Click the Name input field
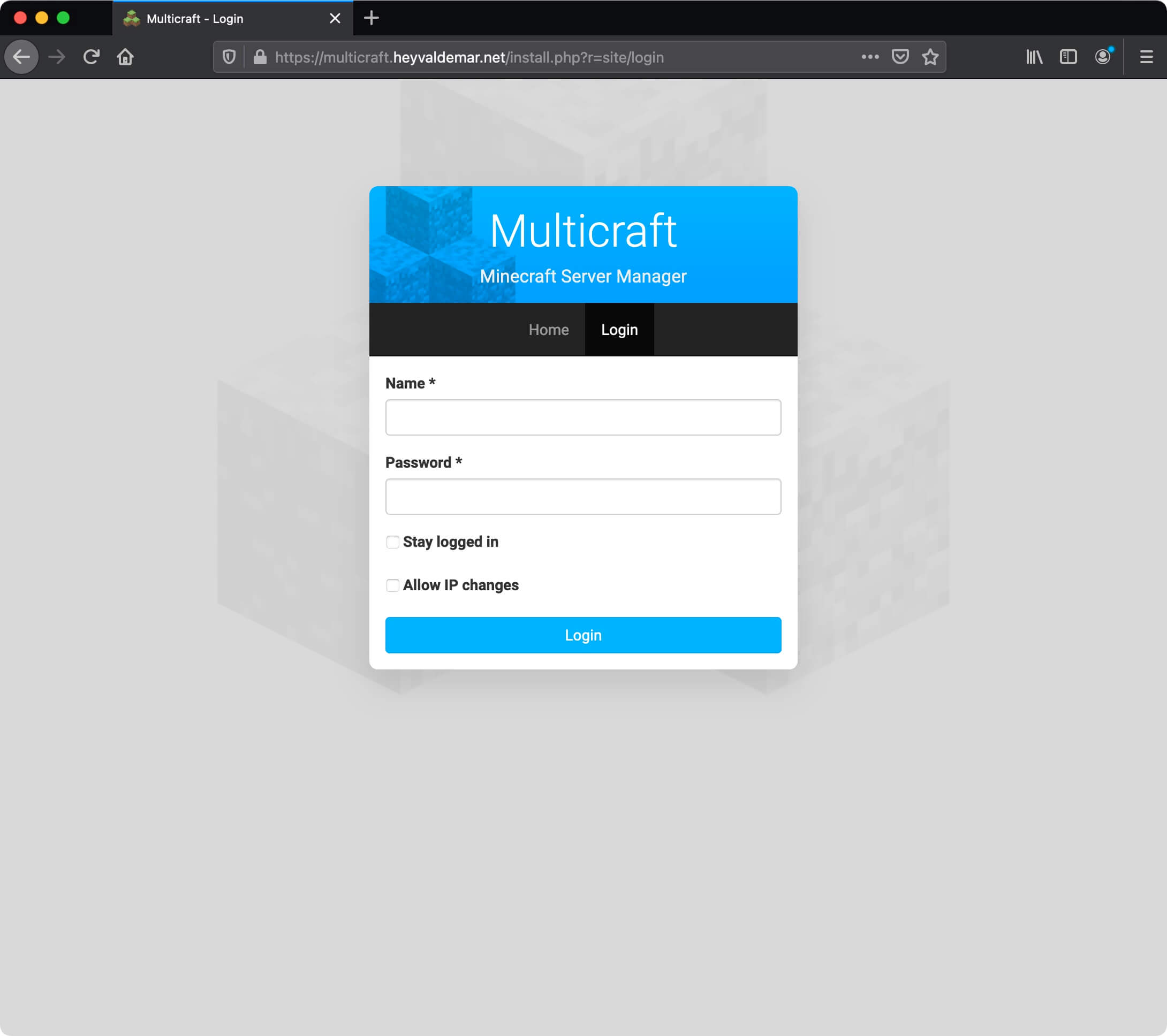 584,417
